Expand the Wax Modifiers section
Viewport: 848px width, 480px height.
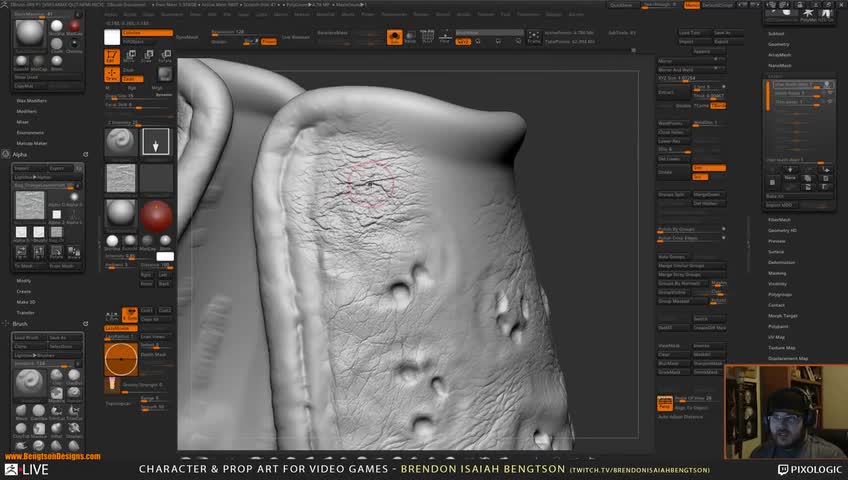pyautogui.click(x=31, y=101)
